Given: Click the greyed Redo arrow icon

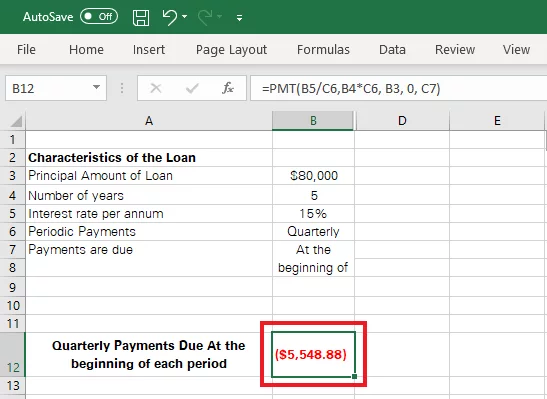Looking at the screenshot, I should point(205,17).
